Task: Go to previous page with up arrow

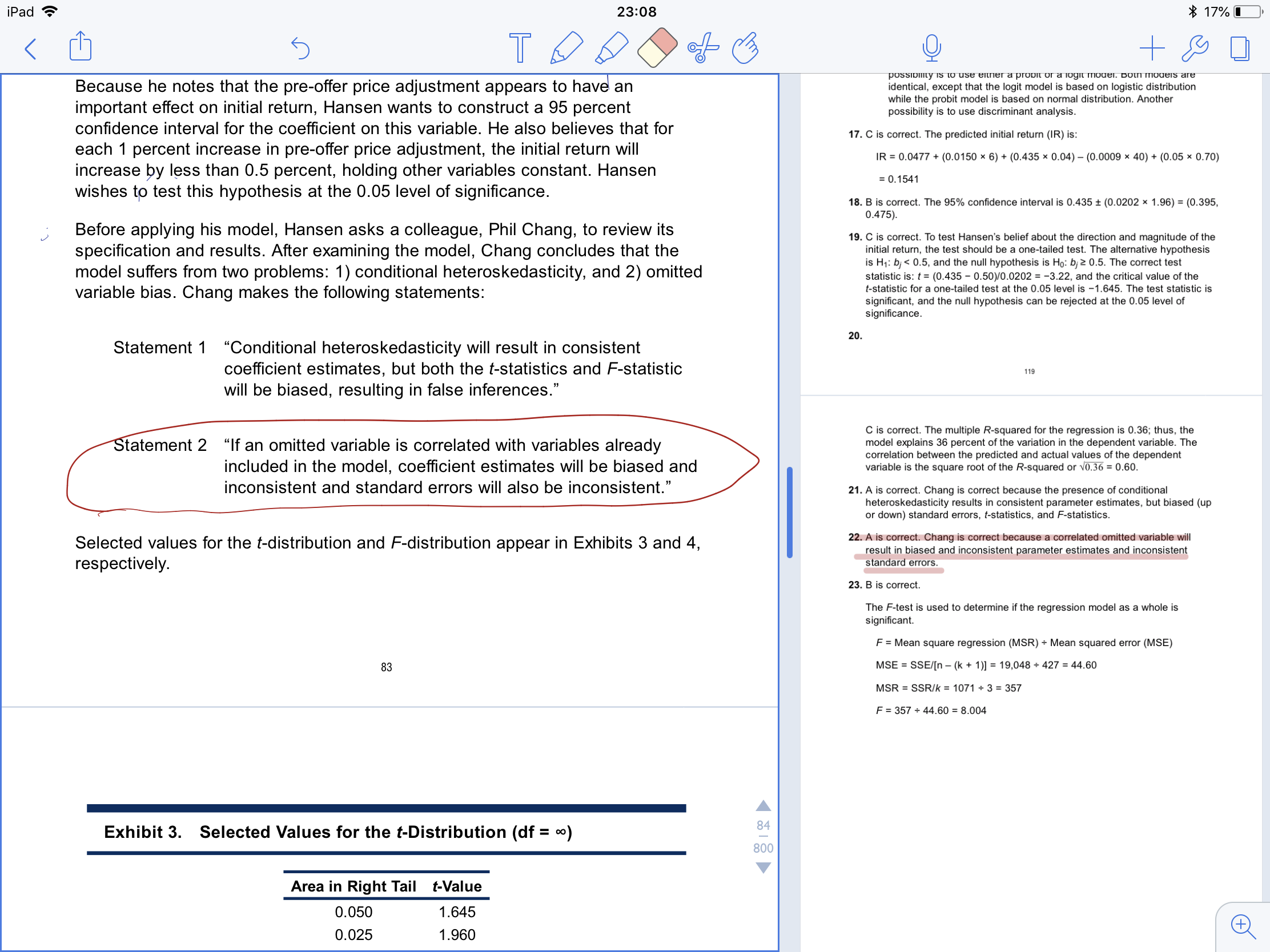Action: pyautogui.click(x=763, y=806)
